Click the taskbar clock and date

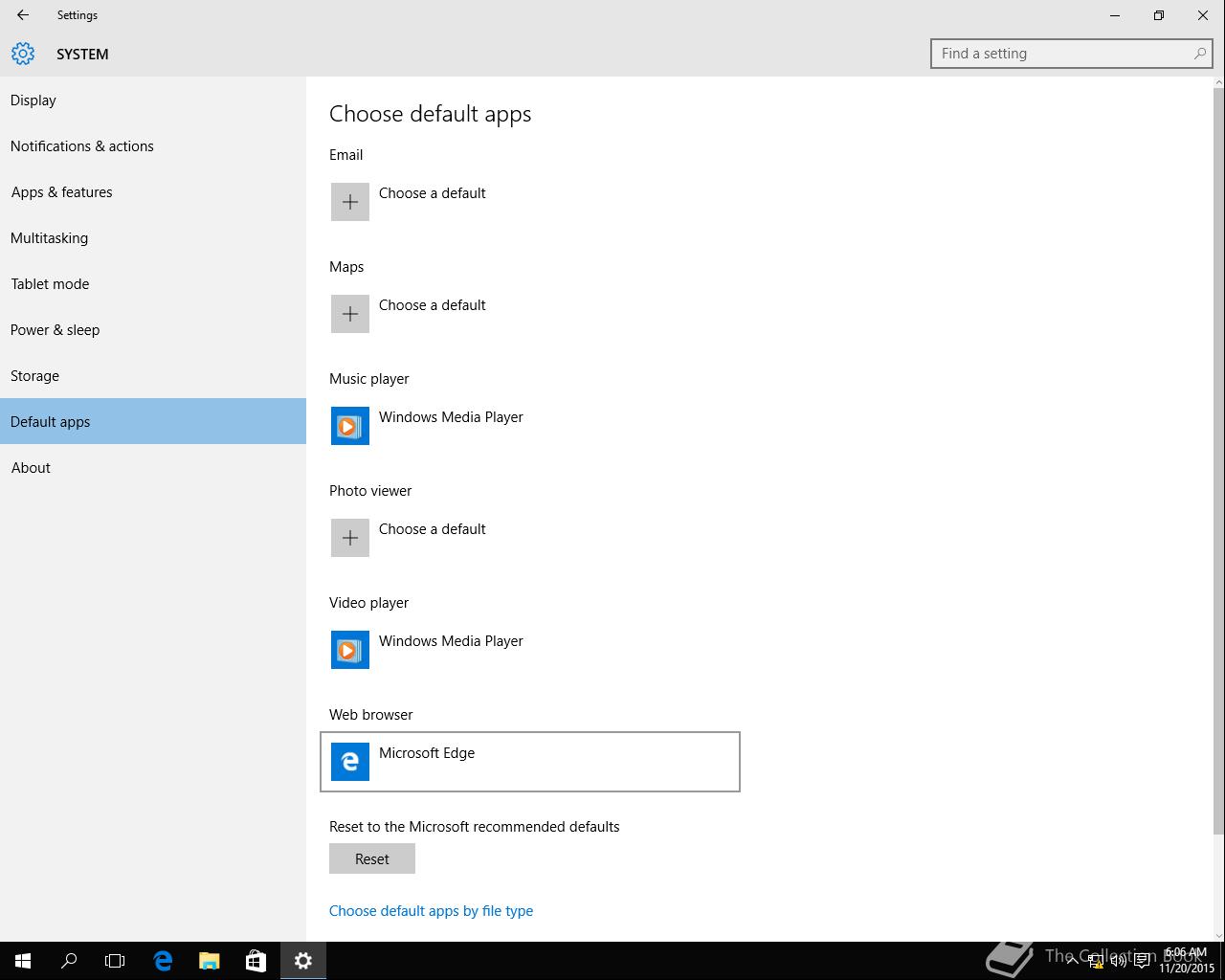1187,961
